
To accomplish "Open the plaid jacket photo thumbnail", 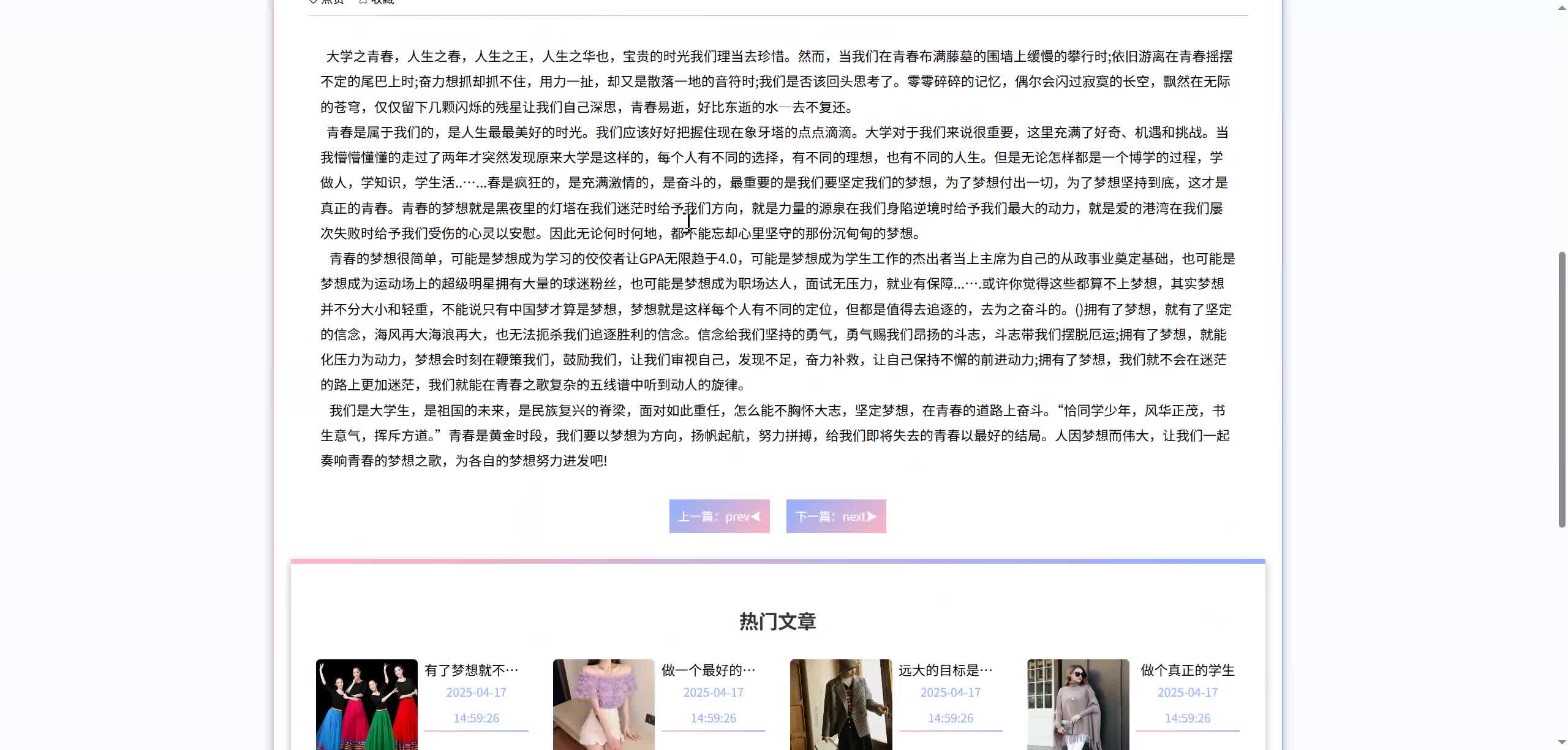I will point(840,705).
